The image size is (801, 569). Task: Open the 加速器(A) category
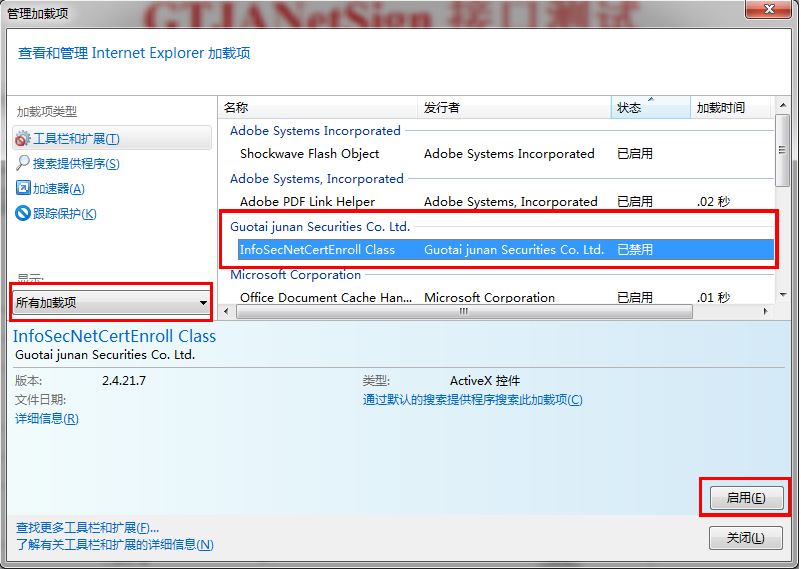59,188
